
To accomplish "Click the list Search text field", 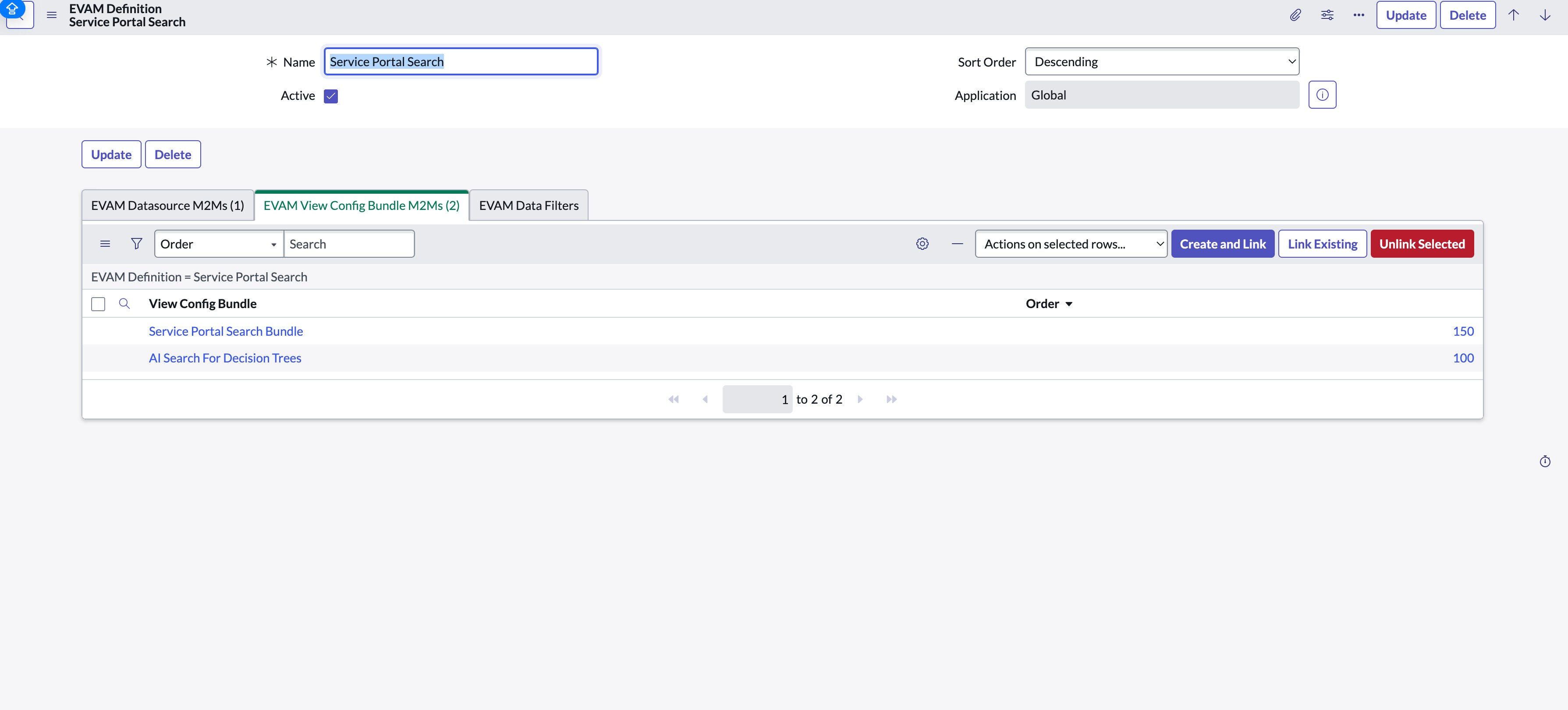I will pyautogui.click(x=349, y=244).
